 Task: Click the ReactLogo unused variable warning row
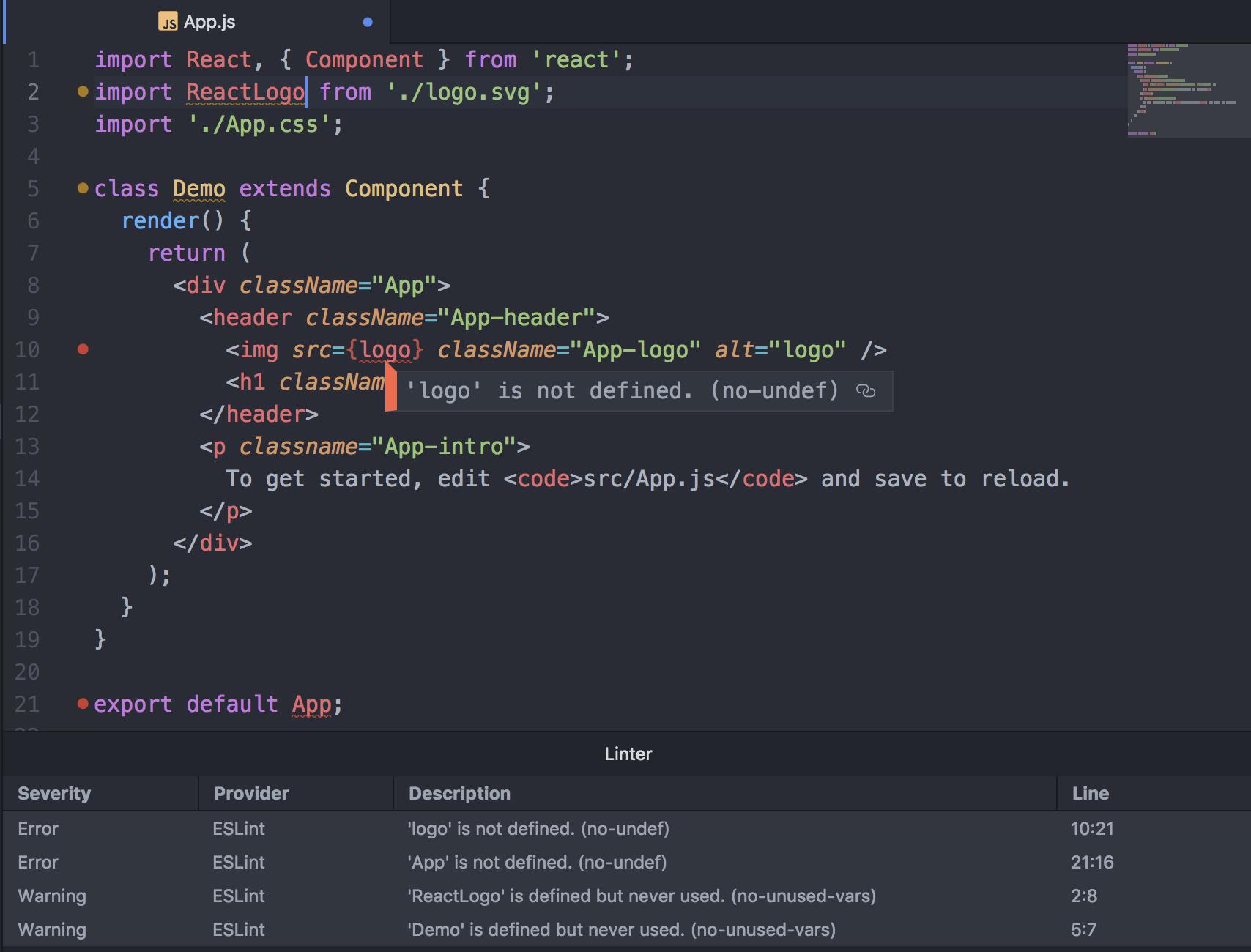click(x=642, y=896)
